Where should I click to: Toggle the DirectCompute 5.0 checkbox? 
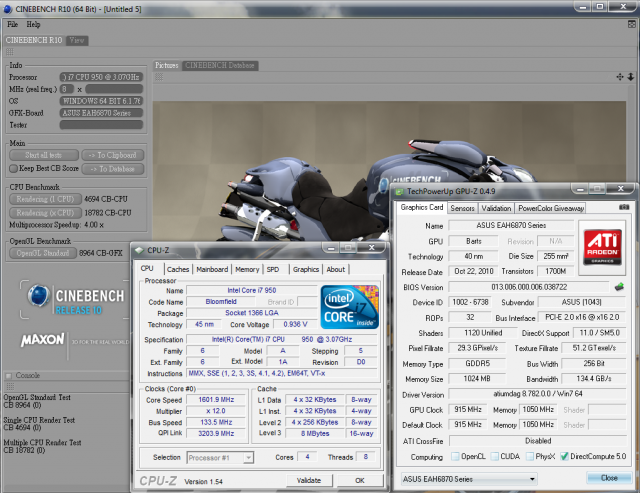pos(564,456)
